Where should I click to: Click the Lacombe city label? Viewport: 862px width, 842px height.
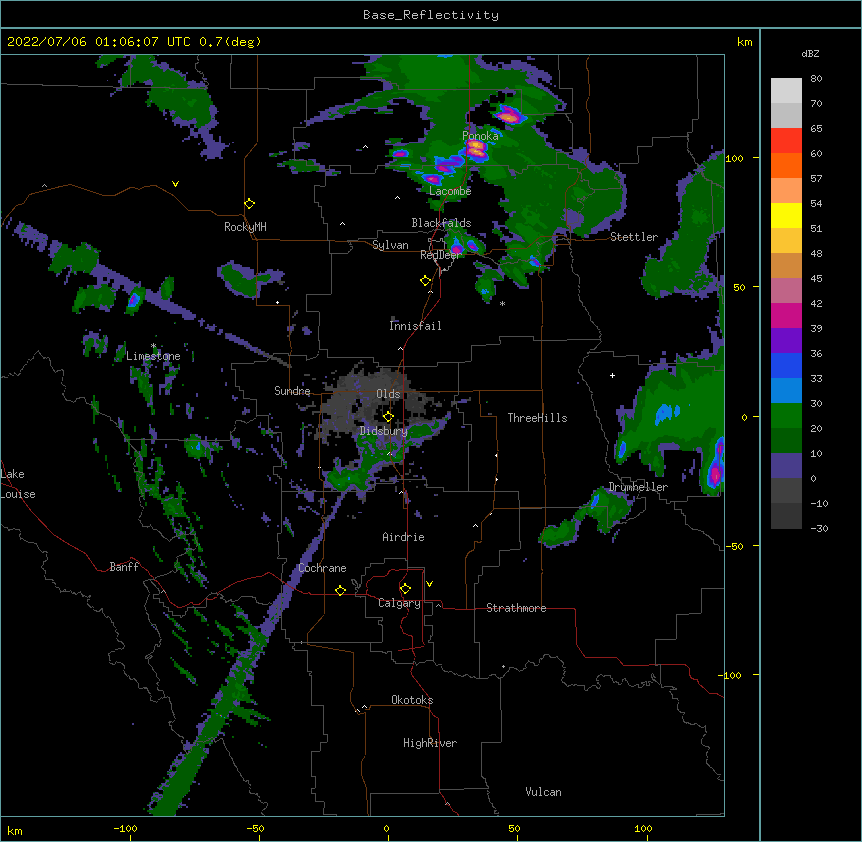tap(450, 191)
